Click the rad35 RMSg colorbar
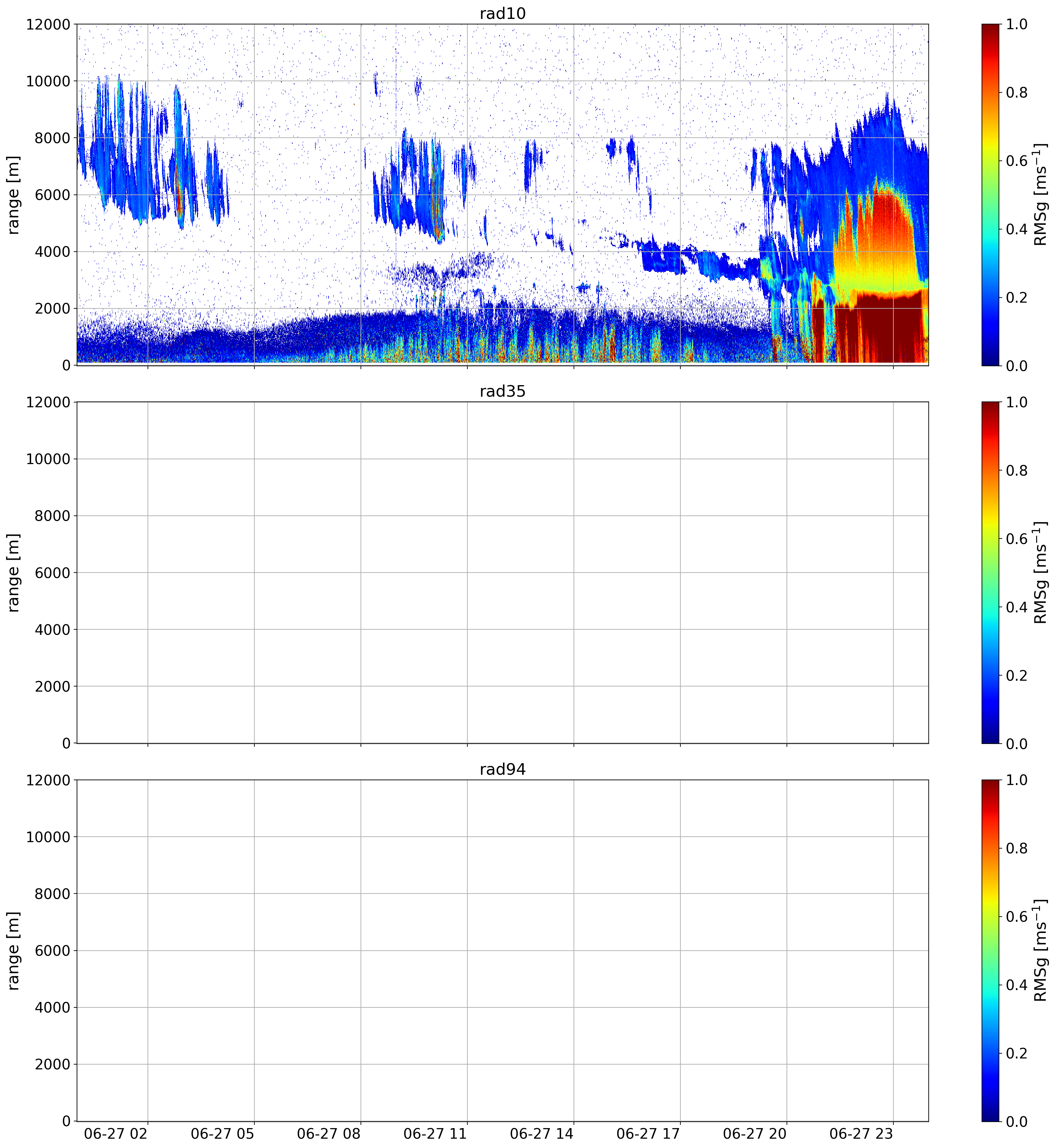 pyautogui.click(x=990, y=572)
